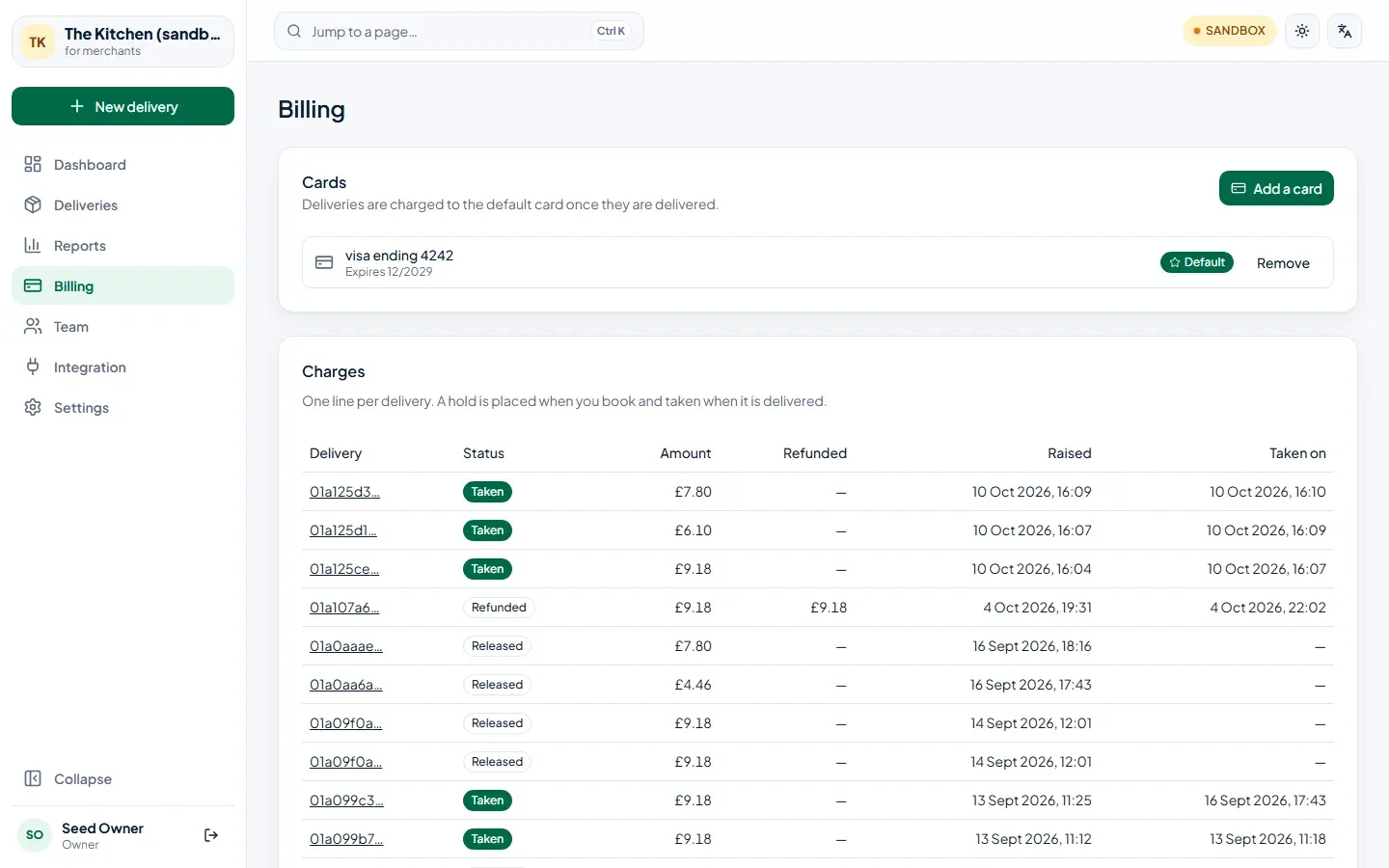This screenshot has width=1389, height=868.
Task: Open the language translate icon
Action: [1345, 31]
